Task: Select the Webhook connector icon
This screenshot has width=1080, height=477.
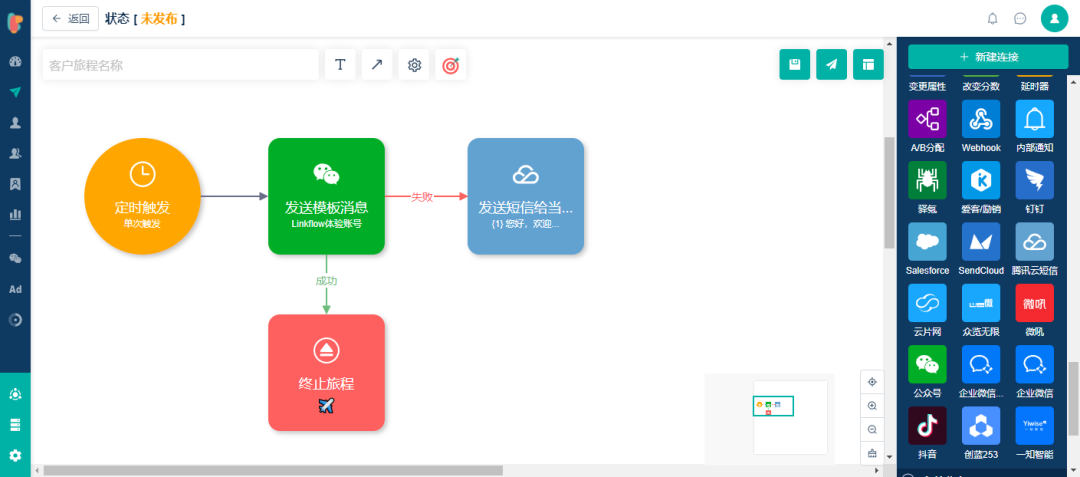Action: click(981, 119)
